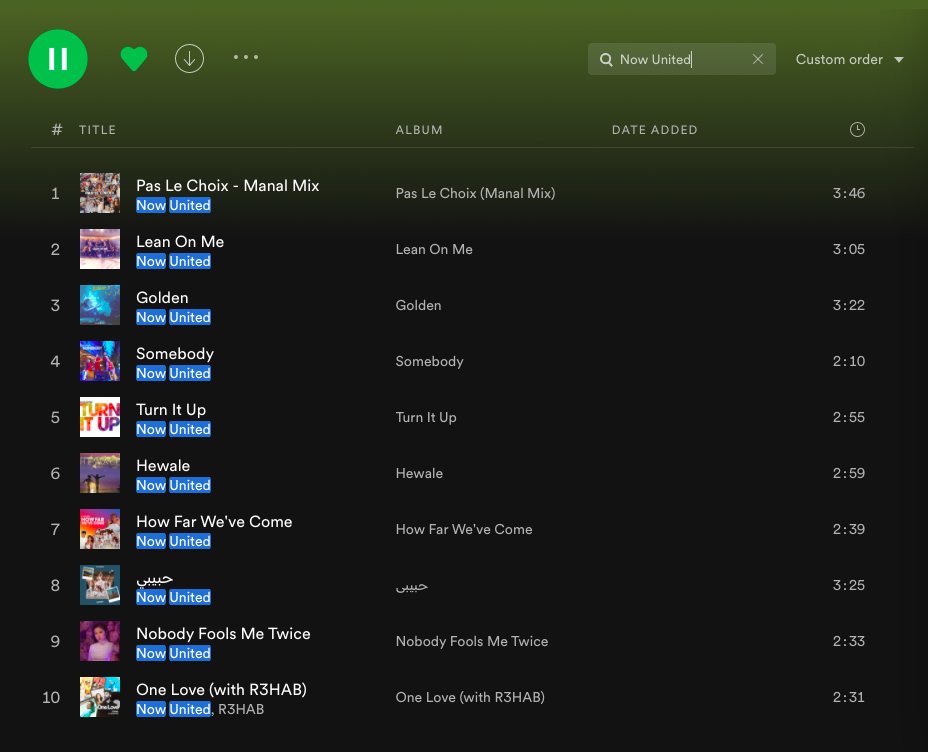The height and width of the screenshot is (752, 928).
Task: Click the row 8 cover art thumbnail
Action: click(x=100, y=585)
